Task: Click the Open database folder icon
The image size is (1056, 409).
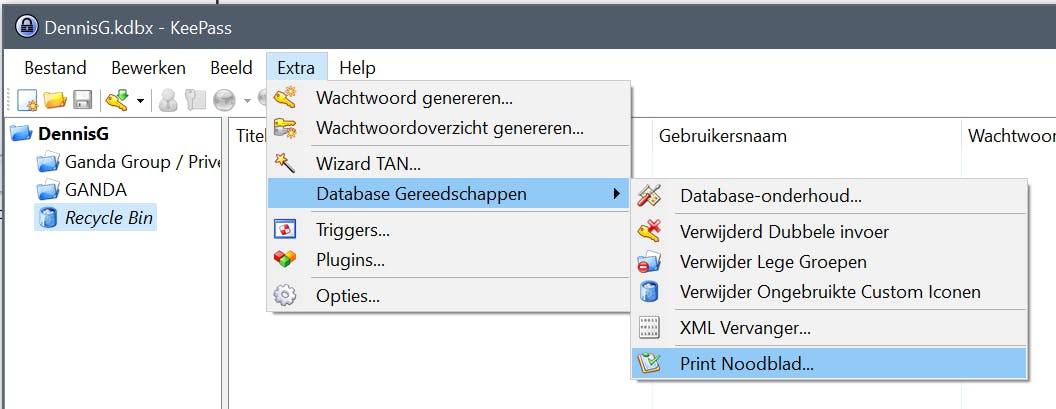Action: (x=55, y=99)
